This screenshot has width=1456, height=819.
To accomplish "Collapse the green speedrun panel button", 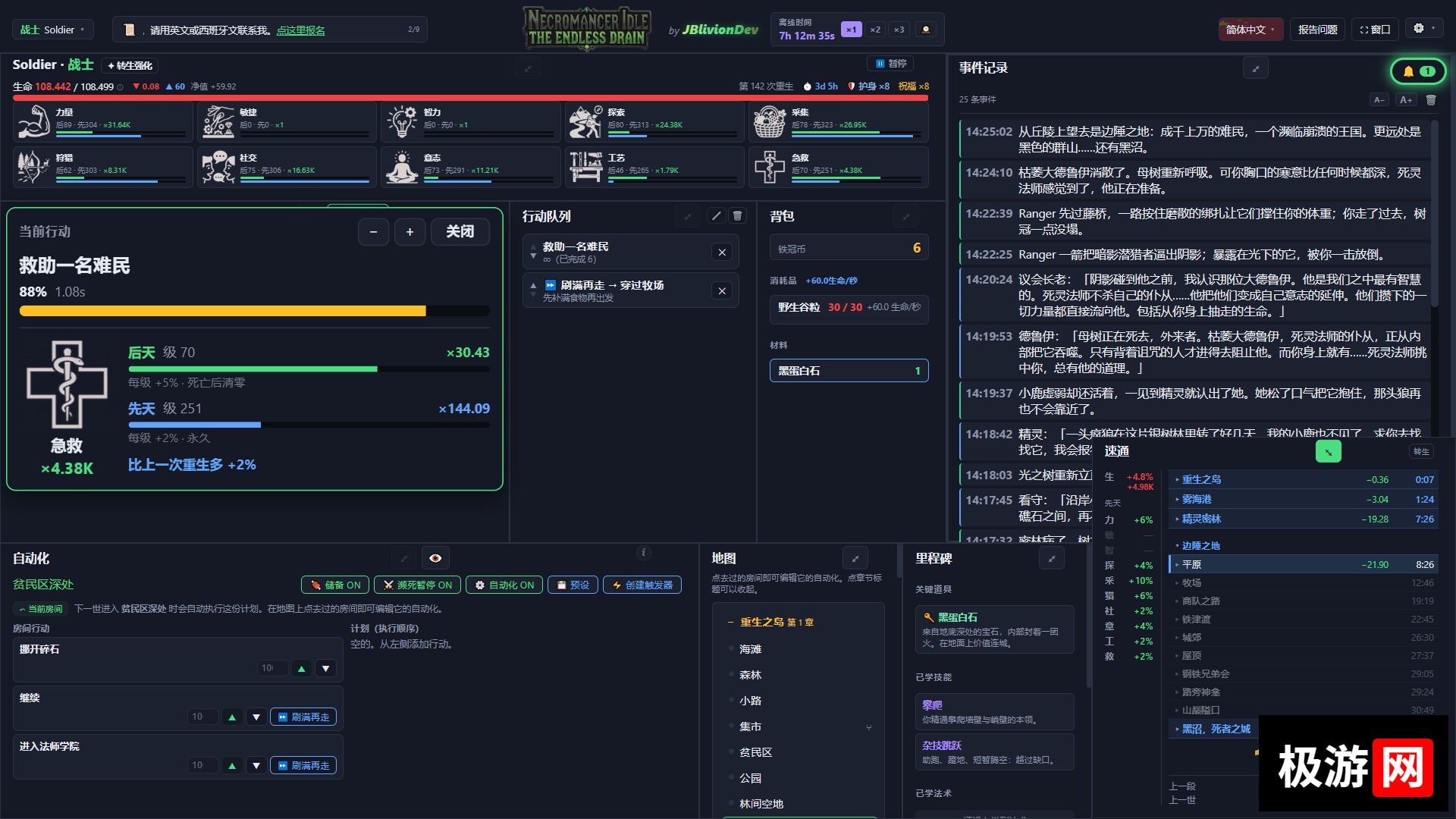I will (x=1328, y=451).
